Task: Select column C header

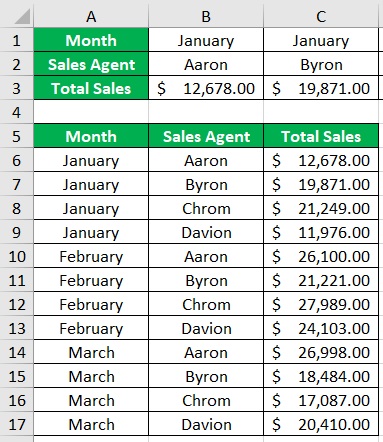Action: [x=321, y=17]
